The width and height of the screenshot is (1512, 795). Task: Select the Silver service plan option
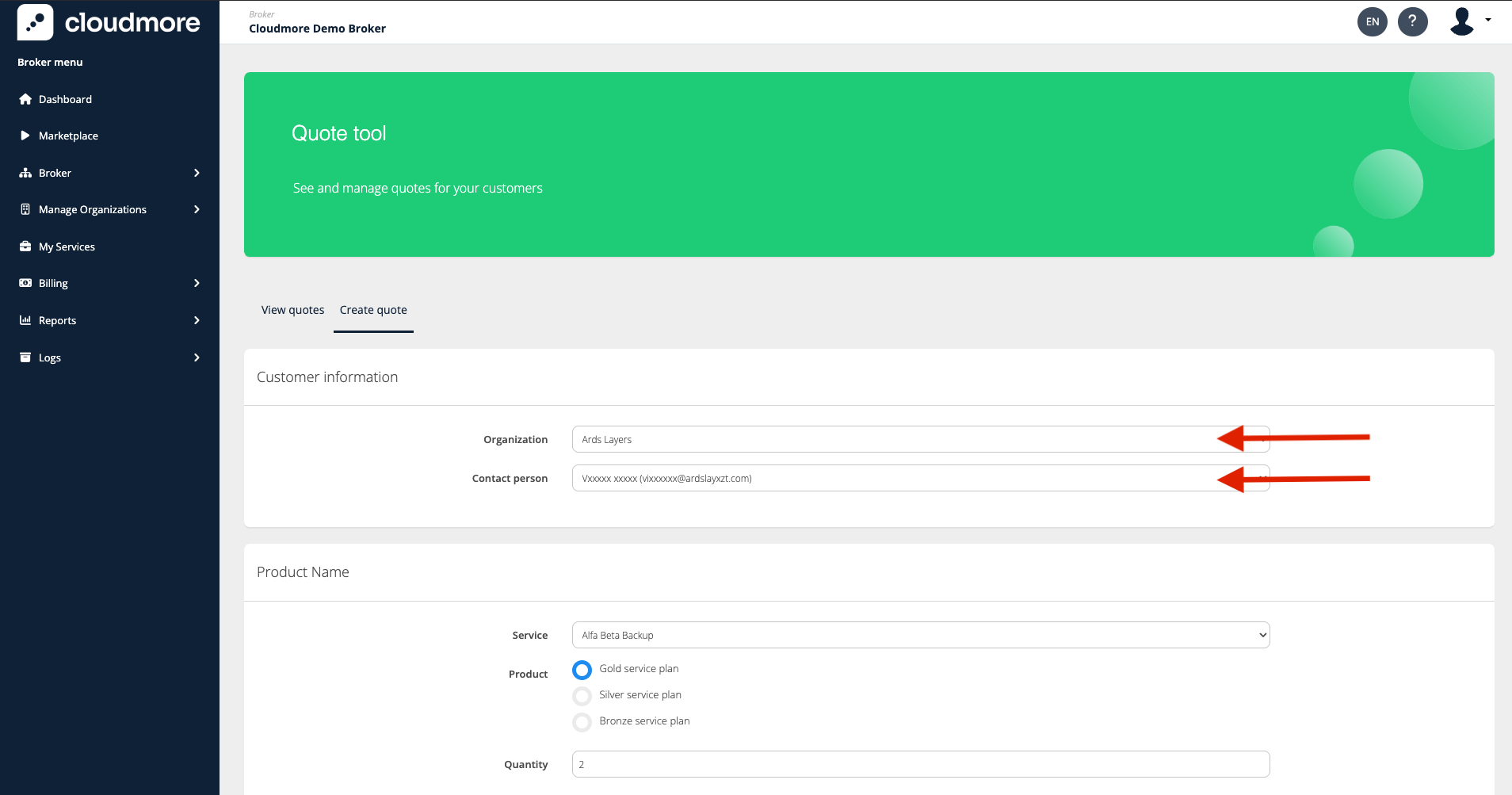click(582, 696)
